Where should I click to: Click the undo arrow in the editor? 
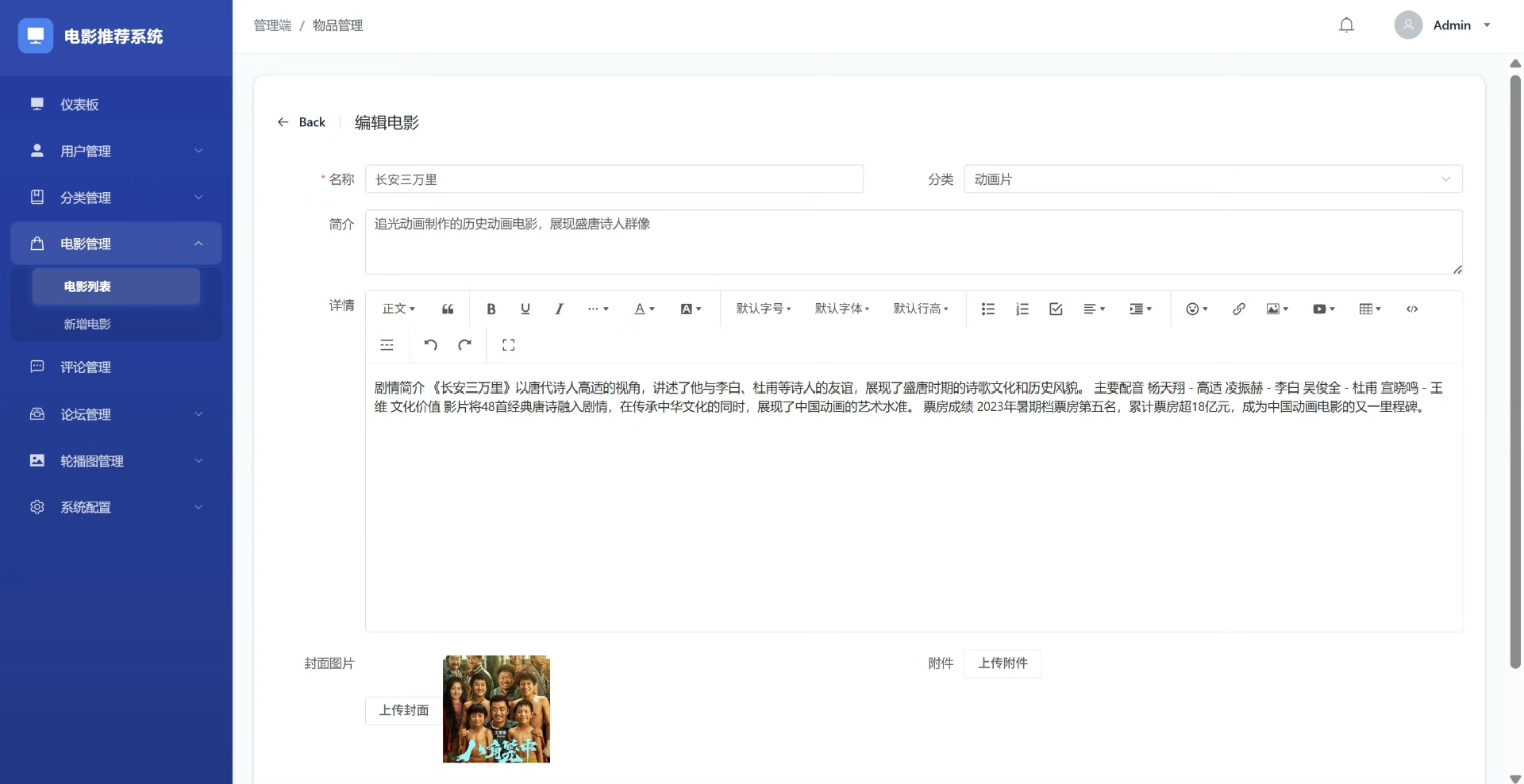[x=430, y=344]
